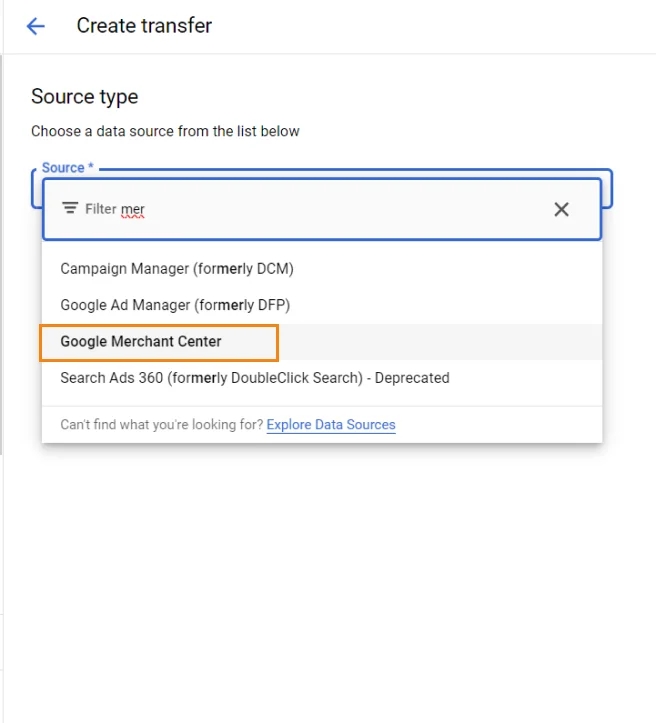Click the Source combo box right border edge
This screenshot has height=723, width=656.
click(x=611, y=189)
